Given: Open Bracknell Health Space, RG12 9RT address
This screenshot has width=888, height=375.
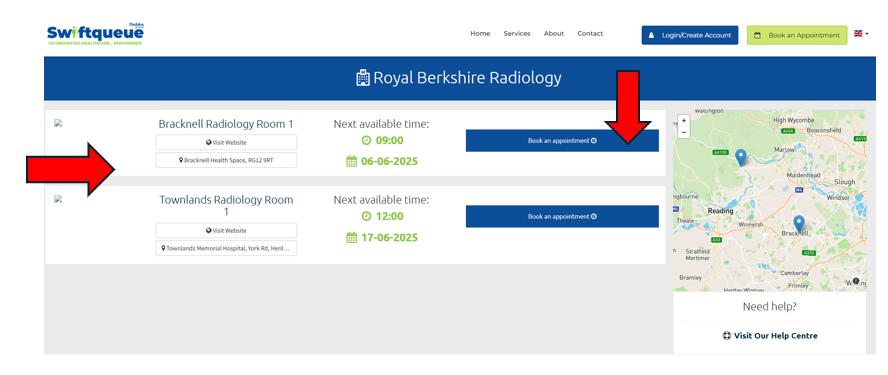Looking at the screenshot, I should 226,160.
